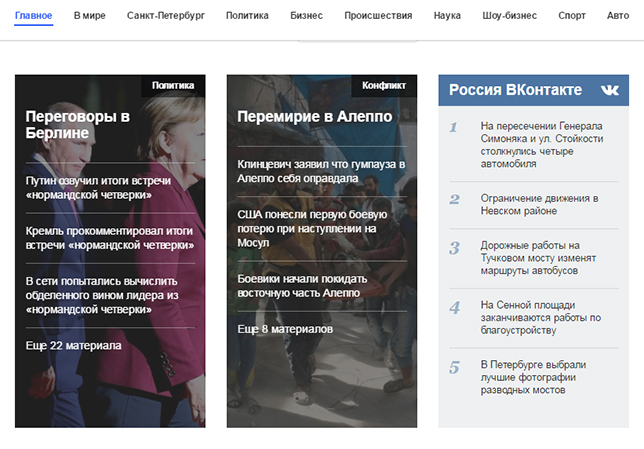Open the Происшествия tab

[x=378, y=16]
